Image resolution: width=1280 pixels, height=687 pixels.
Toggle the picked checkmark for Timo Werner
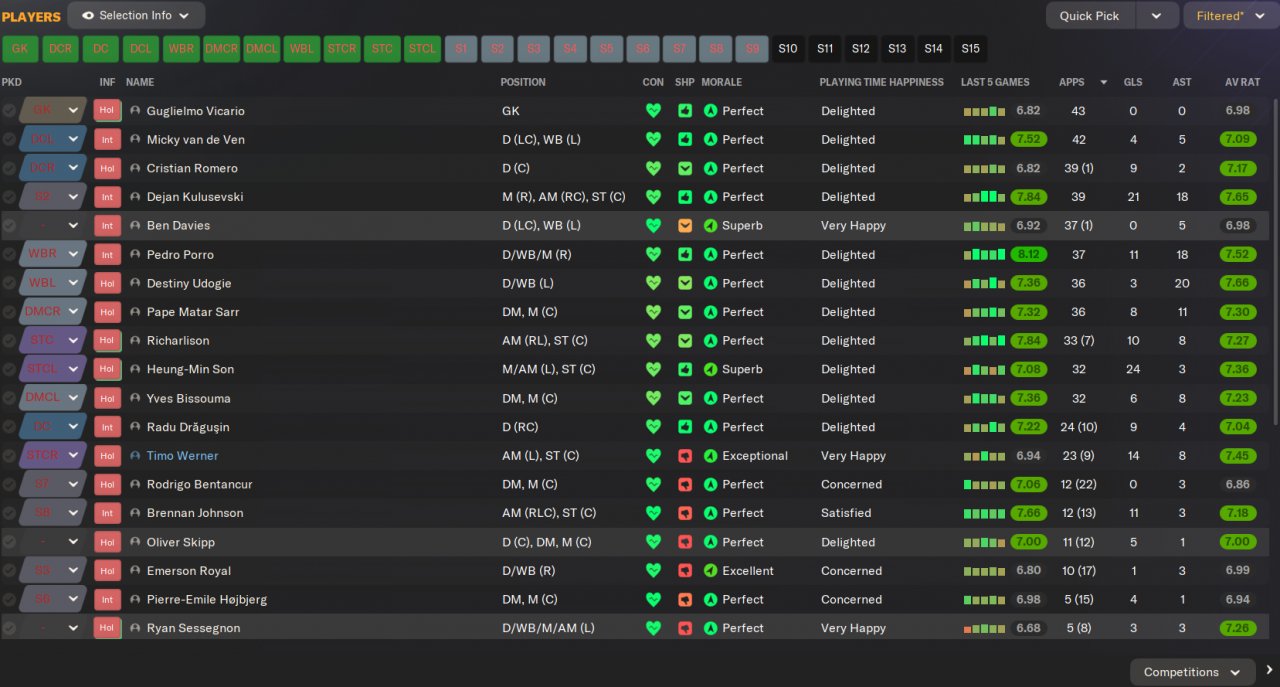tap(9, 456)
